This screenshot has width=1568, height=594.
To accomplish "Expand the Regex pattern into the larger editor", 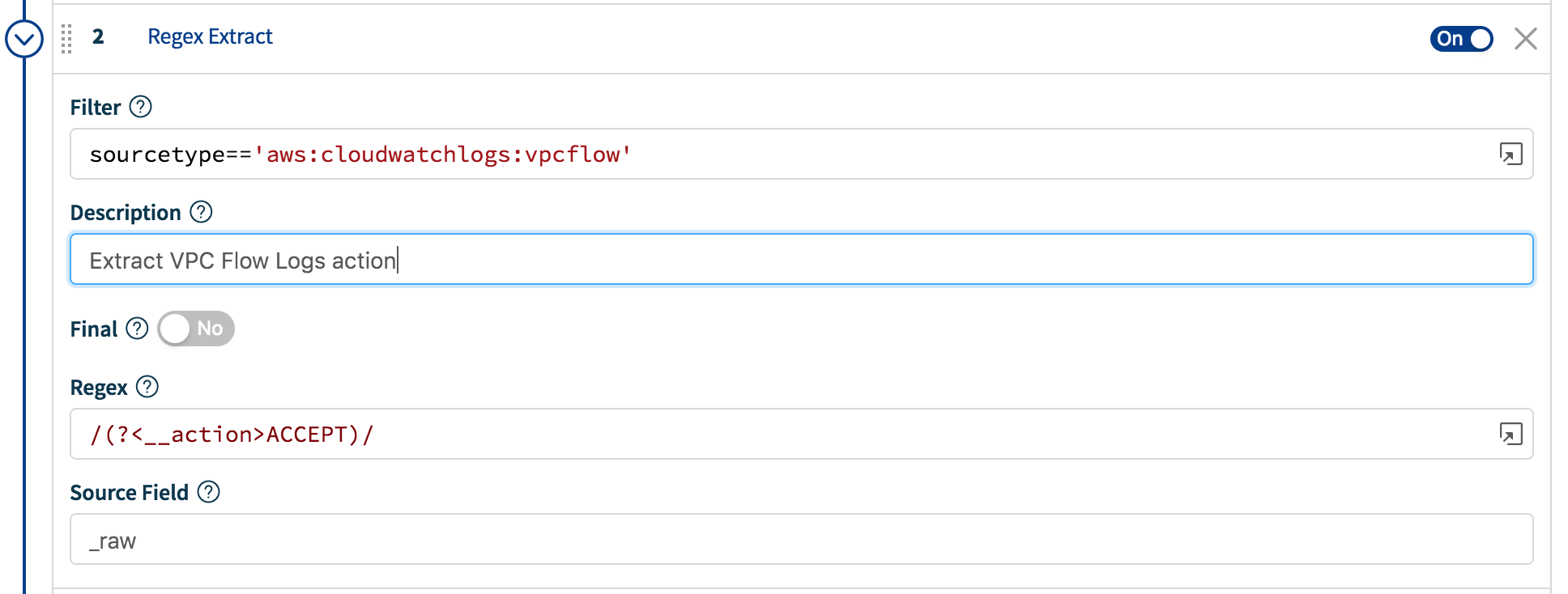I will pos(1511,434).
